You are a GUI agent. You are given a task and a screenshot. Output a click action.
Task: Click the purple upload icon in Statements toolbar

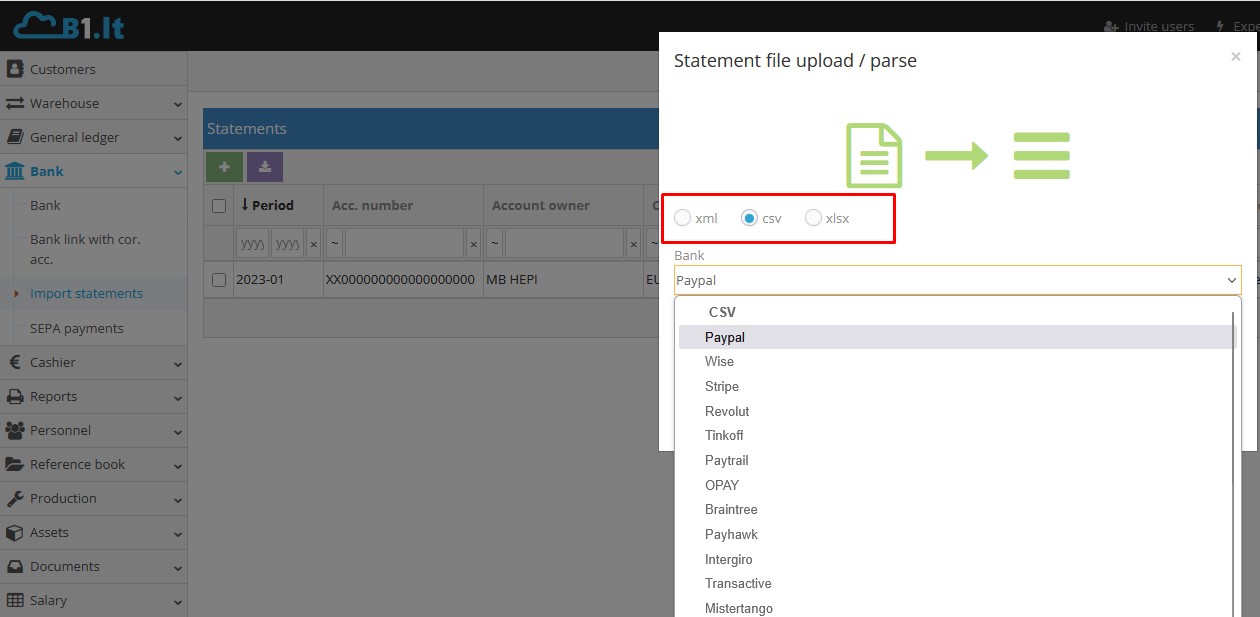tap(264, 166)
